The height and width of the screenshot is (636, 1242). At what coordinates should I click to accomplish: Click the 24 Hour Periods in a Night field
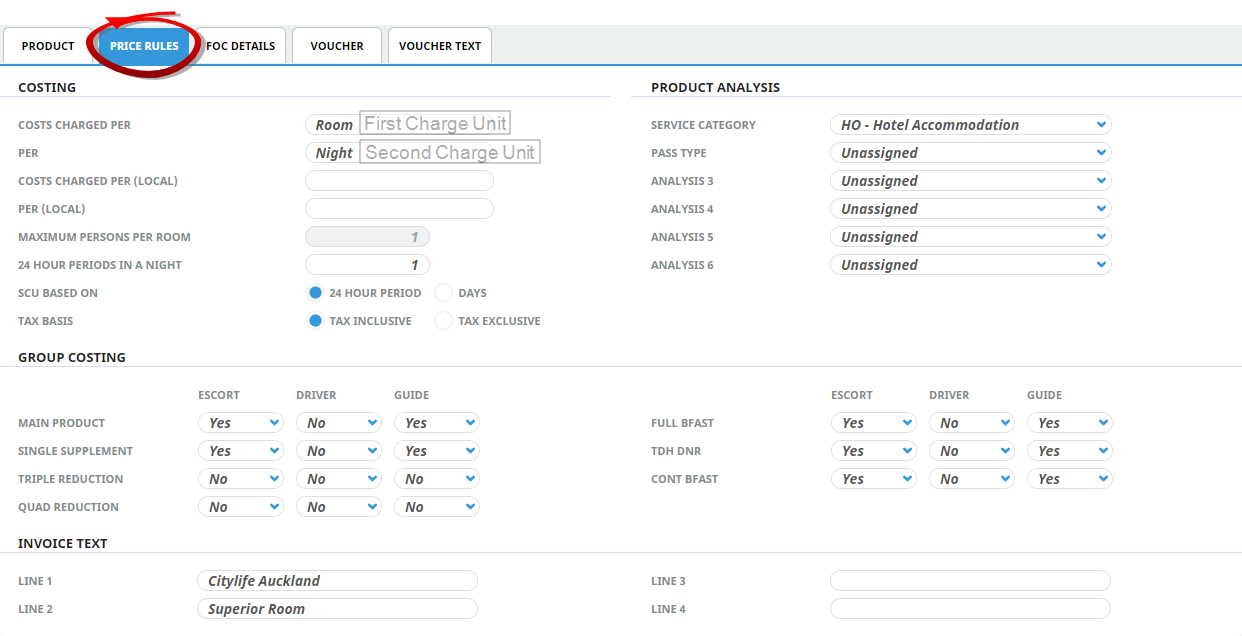[x=367, y=265]
